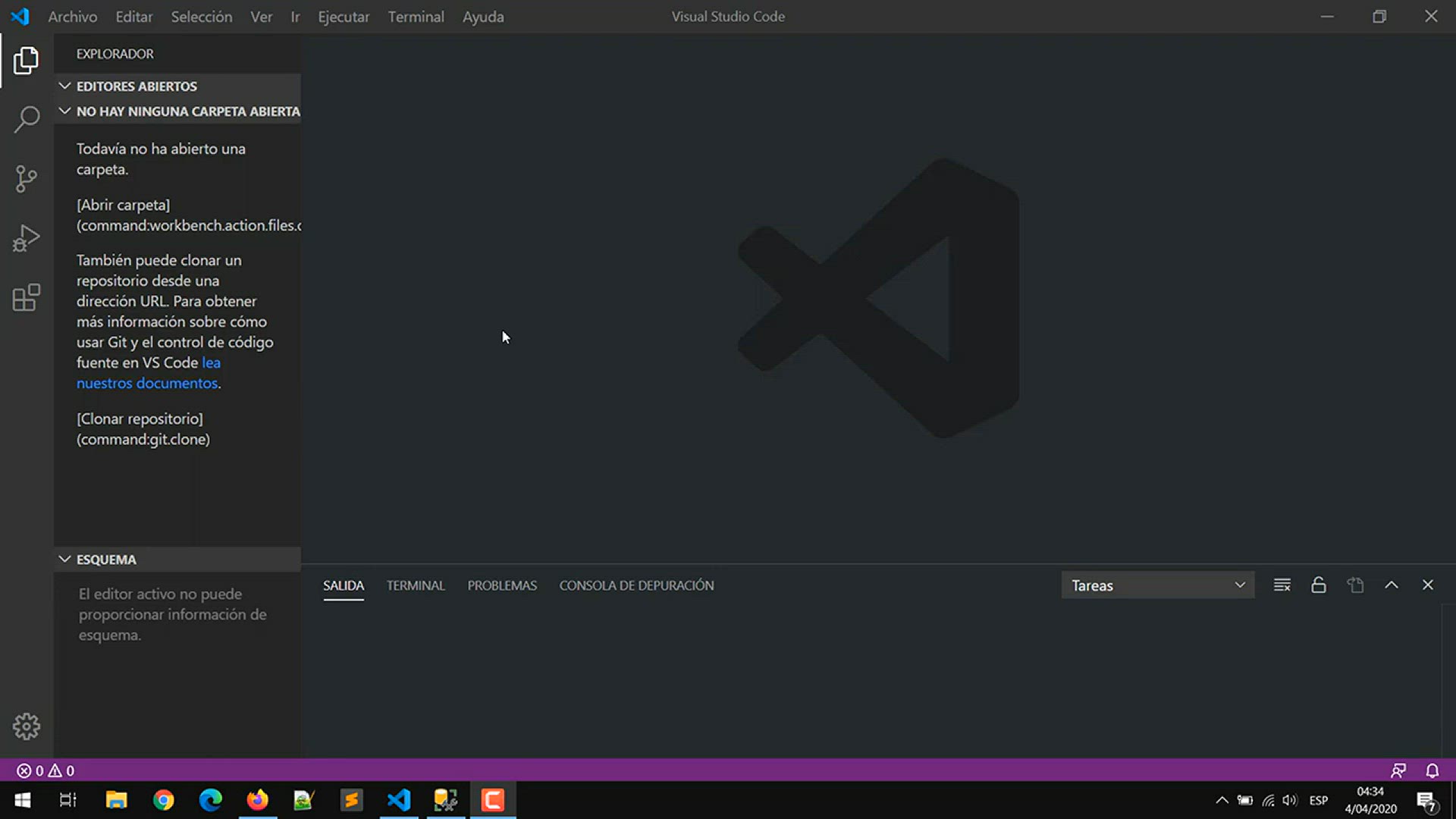
Task: Maximize the bottom panel size
Action: 1392,585
